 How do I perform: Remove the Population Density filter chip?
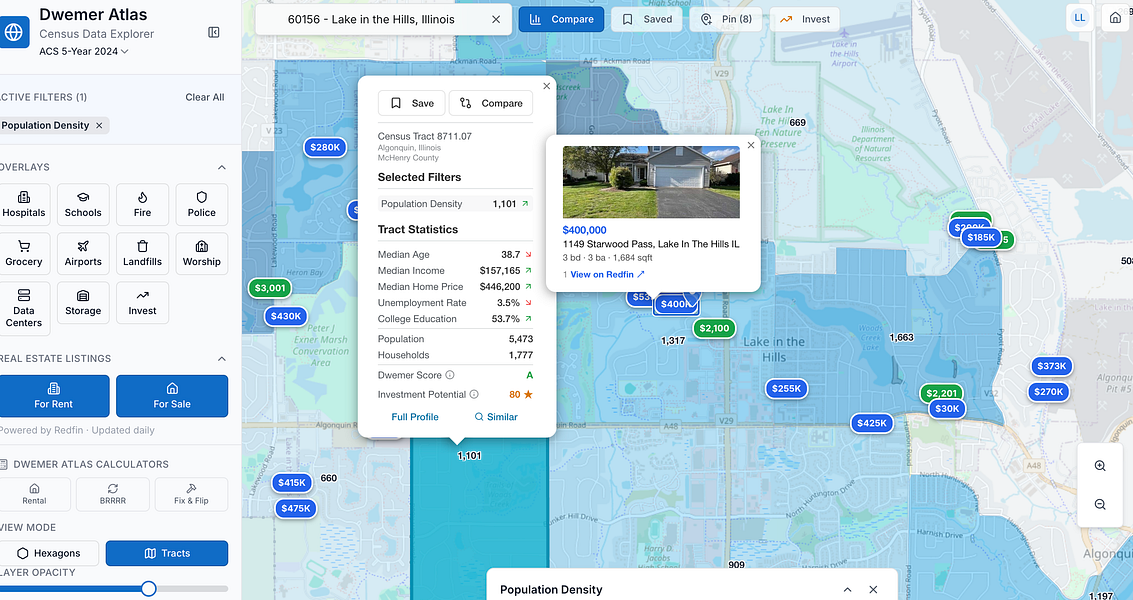(99, 126)
